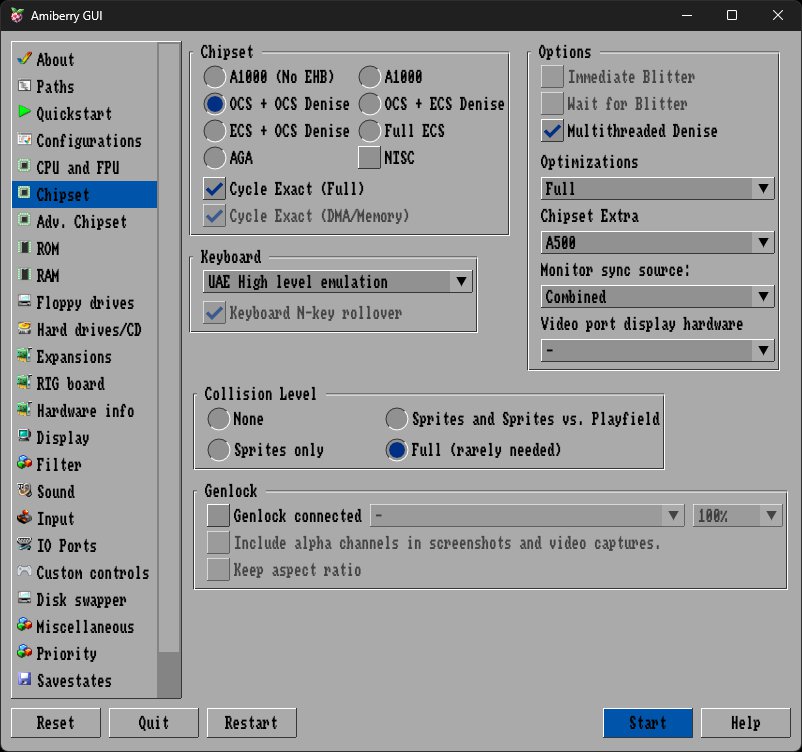Click the Sound icon in sidebar
802x752 pixels.
click(24, 490)
